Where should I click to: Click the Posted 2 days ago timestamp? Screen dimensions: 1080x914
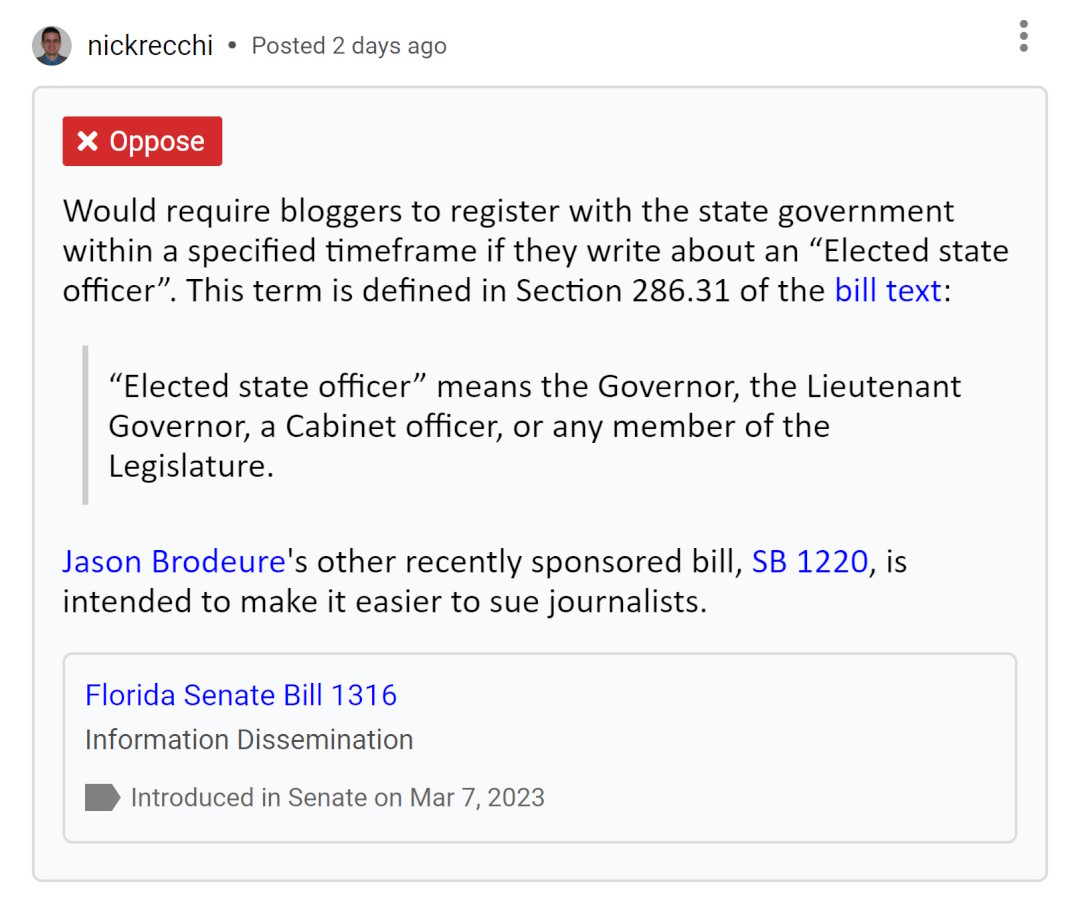pos(348,46)
